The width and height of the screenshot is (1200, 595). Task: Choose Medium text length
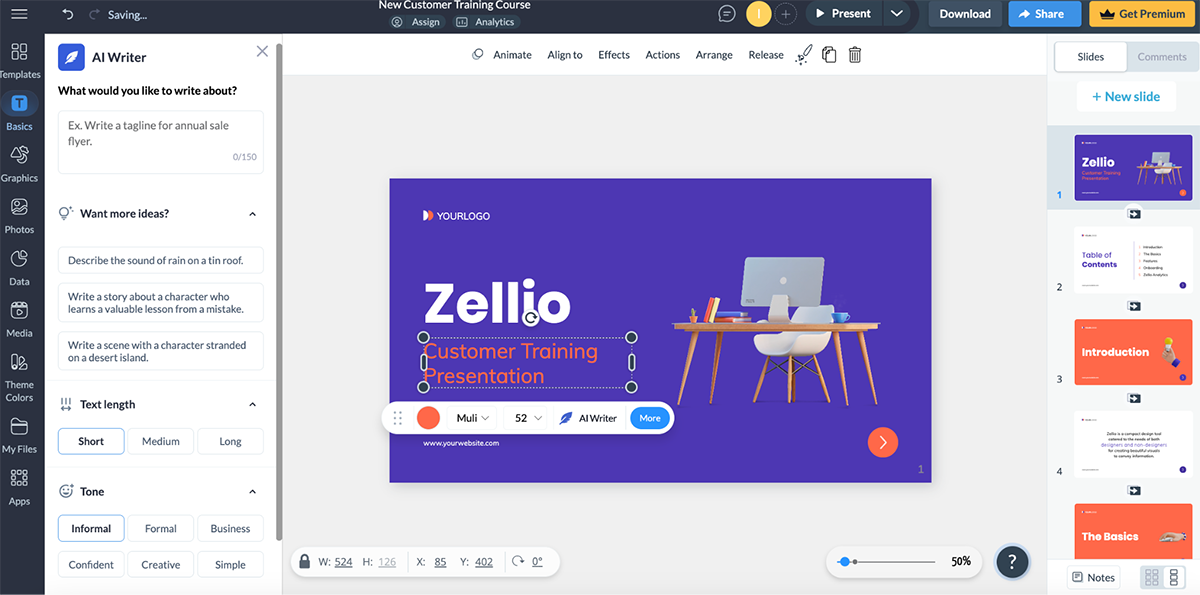[x=160, y=441]
